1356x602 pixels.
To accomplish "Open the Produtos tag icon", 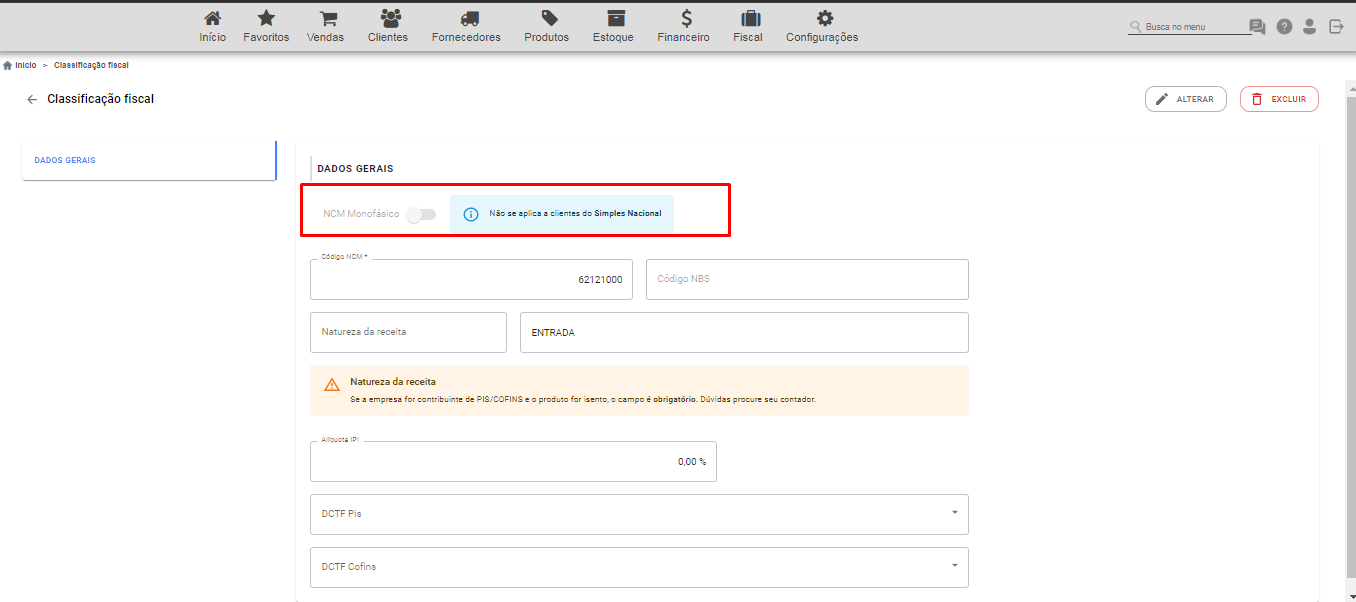I will click(x=549, y=18).
